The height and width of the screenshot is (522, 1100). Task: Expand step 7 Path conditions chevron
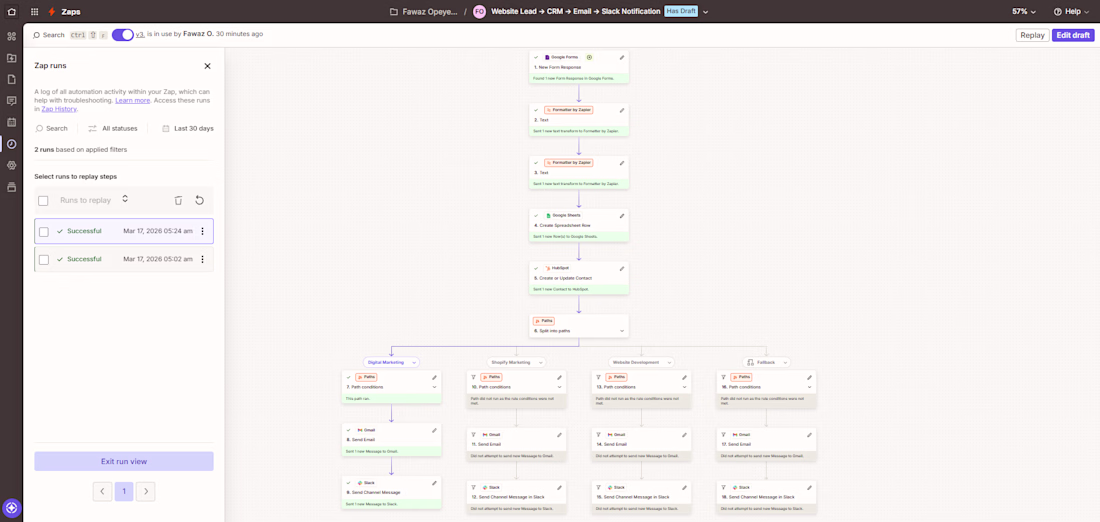434,387
